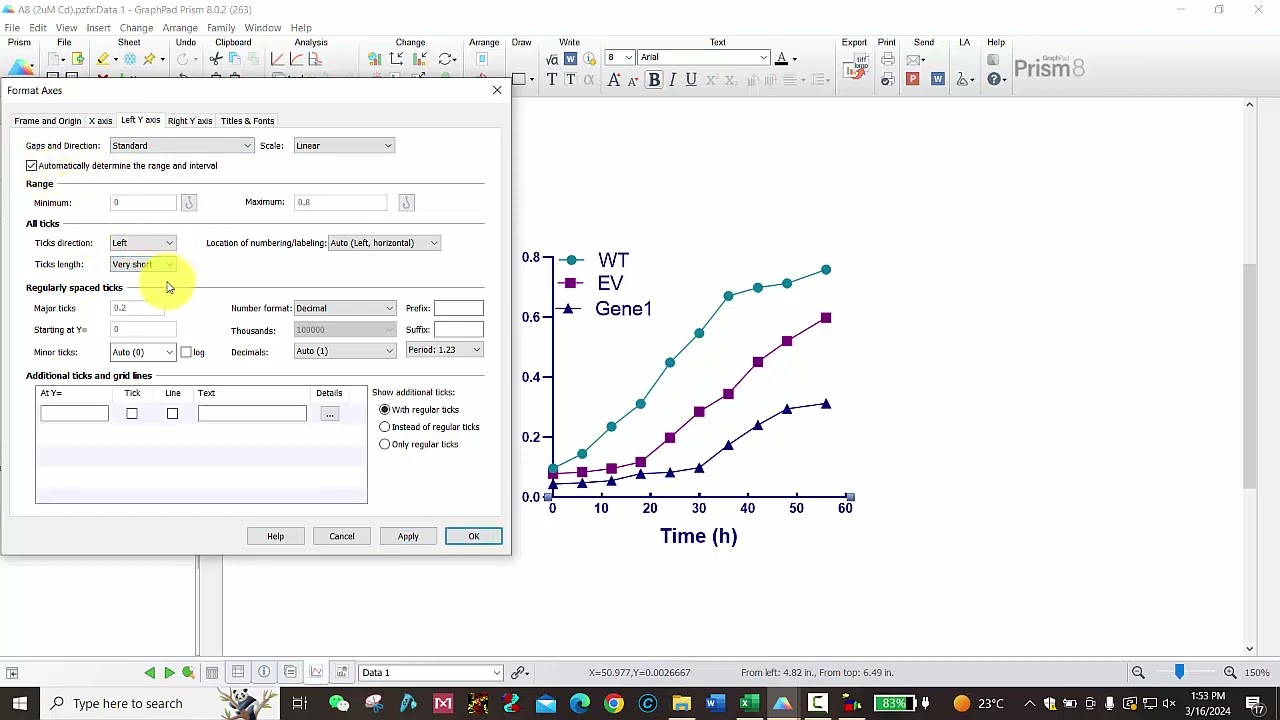Screen dimensions: 1280x720
Task: Click the green back arrow in navigation bar
Action: pyautogui.click(x=150, y=673)
